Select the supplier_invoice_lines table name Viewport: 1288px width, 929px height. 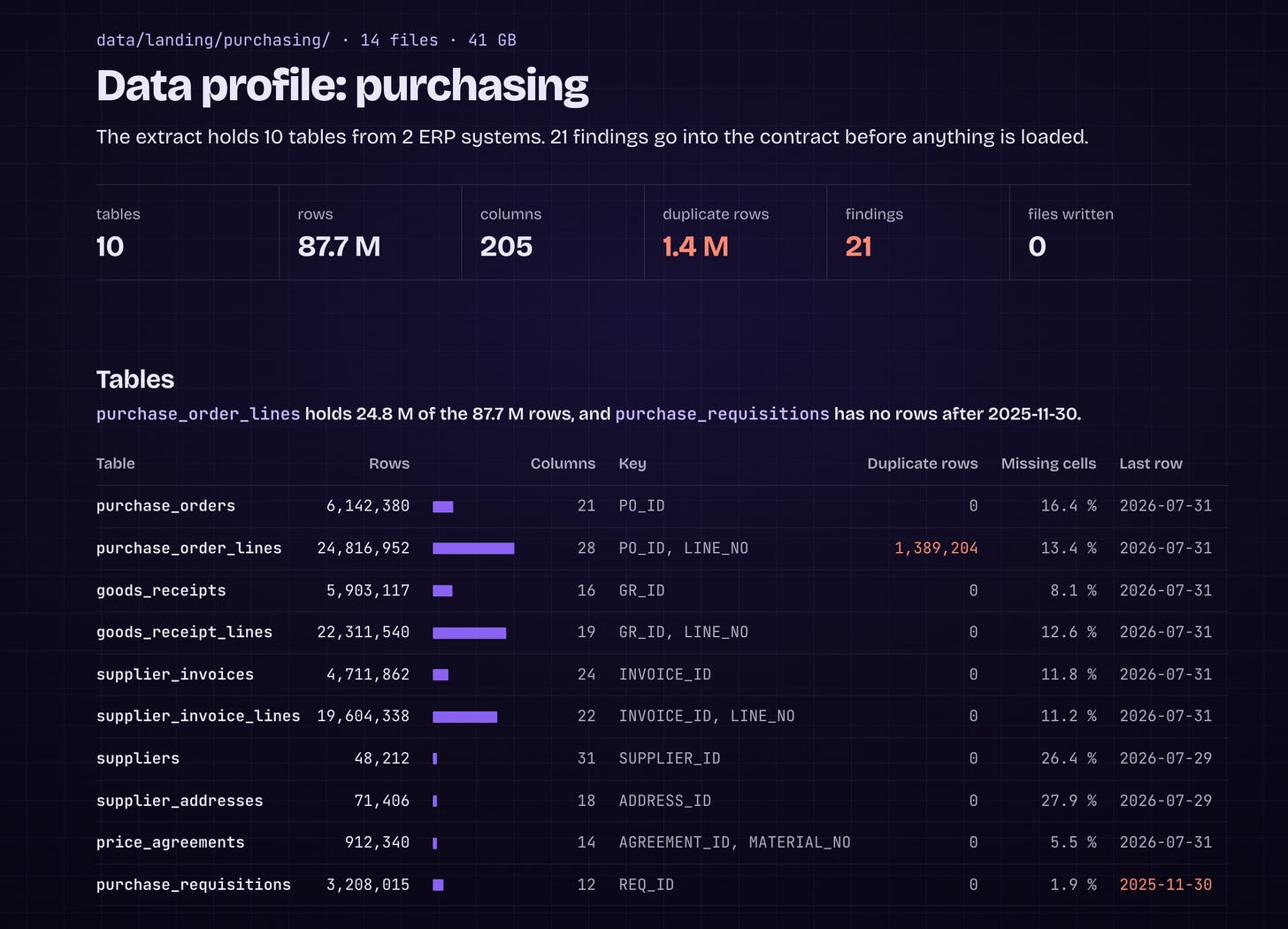tap(198, 717)
